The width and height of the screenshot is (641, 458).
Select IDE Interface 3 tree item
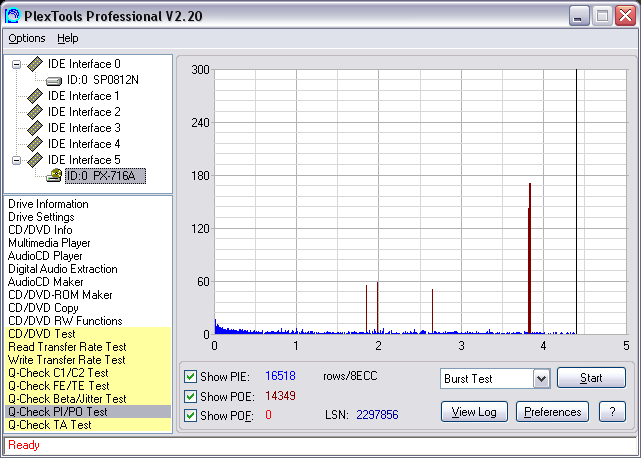tap(84, 128)
